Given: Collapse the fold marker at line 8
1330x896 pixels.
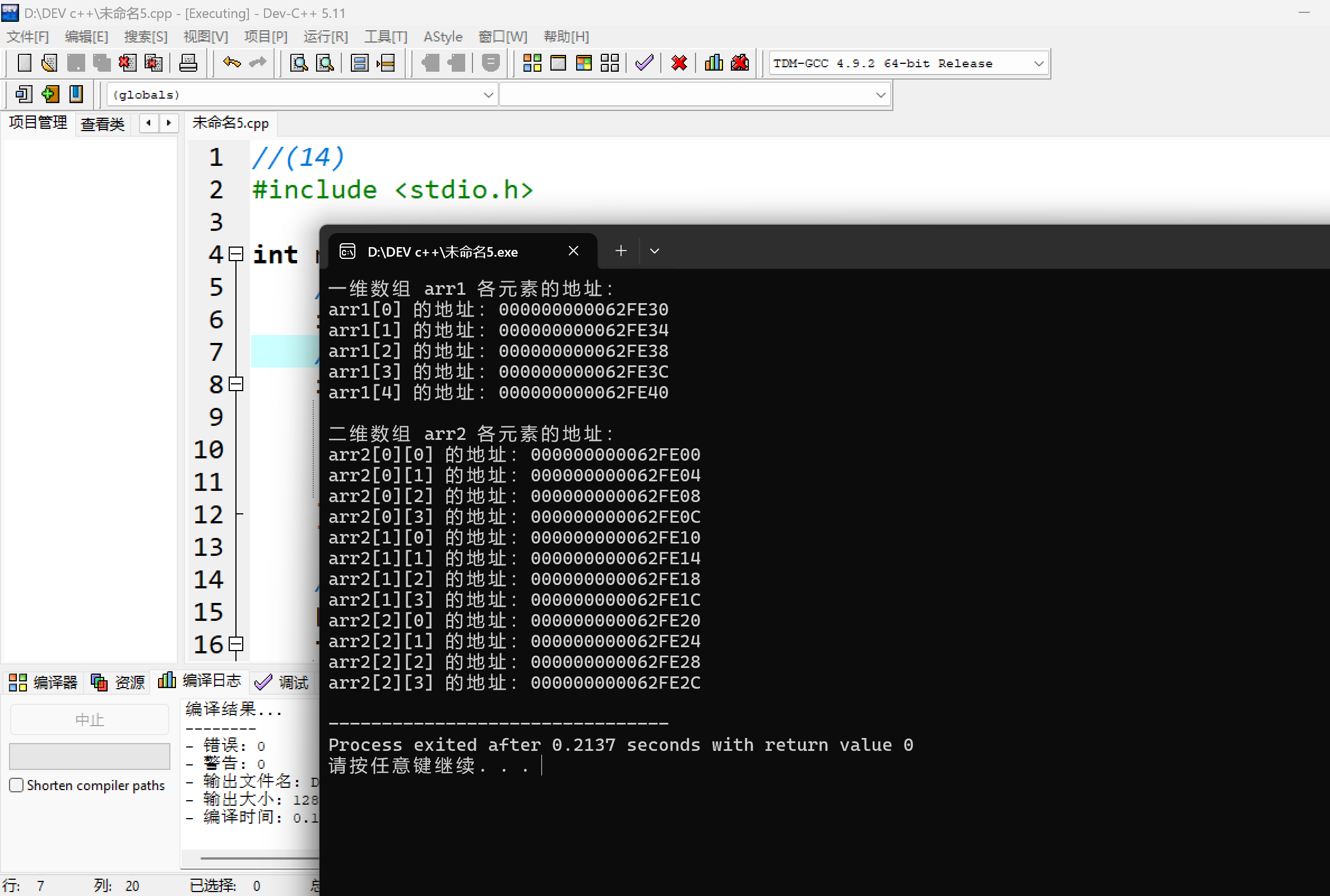Looking at the screenshot, I should click(236, 384).
